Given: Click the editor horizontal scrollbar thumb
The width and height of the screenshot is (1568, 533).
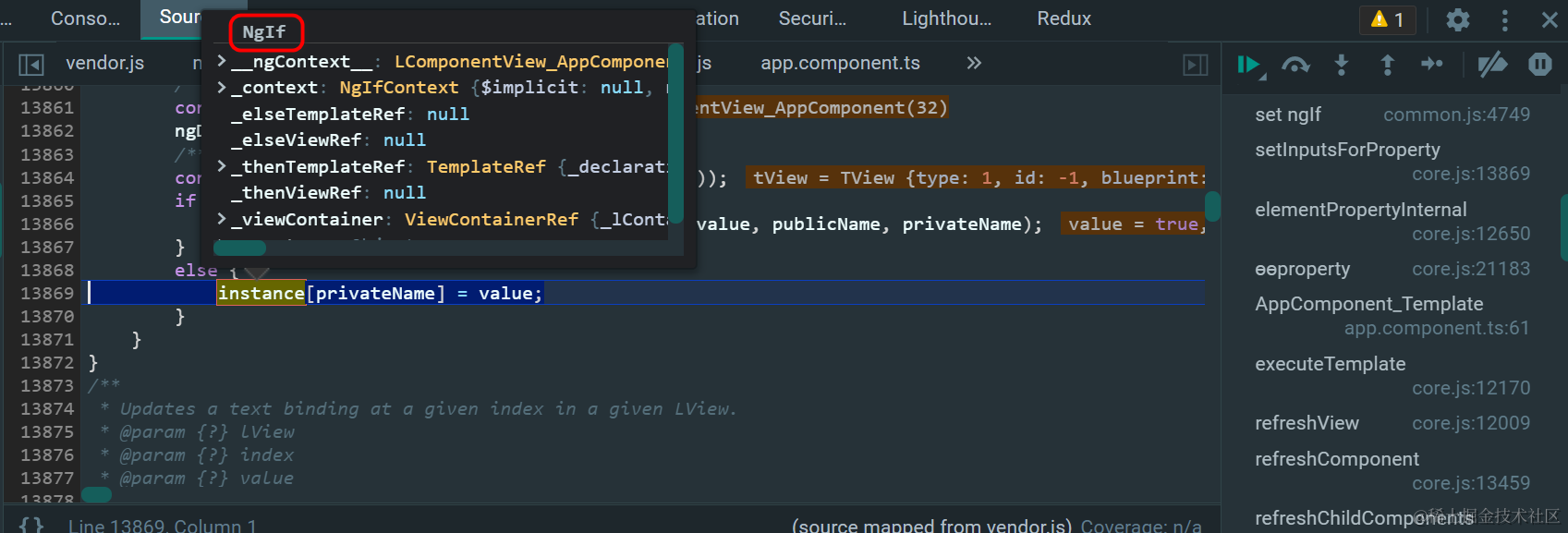Looking at the screenshot, I should tap(96, 494).
